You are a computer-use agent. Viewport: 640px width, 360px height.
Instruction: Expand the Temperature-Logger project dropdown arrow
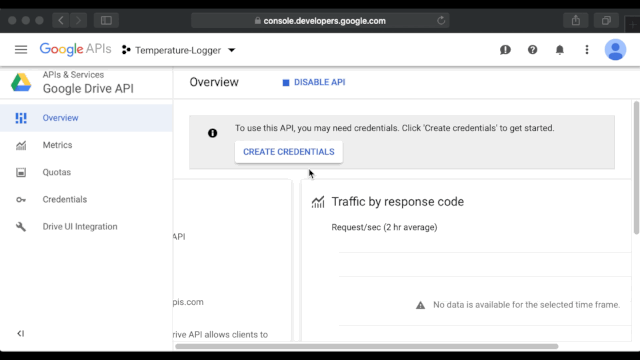pyautogui.click(x=231, y=50)
